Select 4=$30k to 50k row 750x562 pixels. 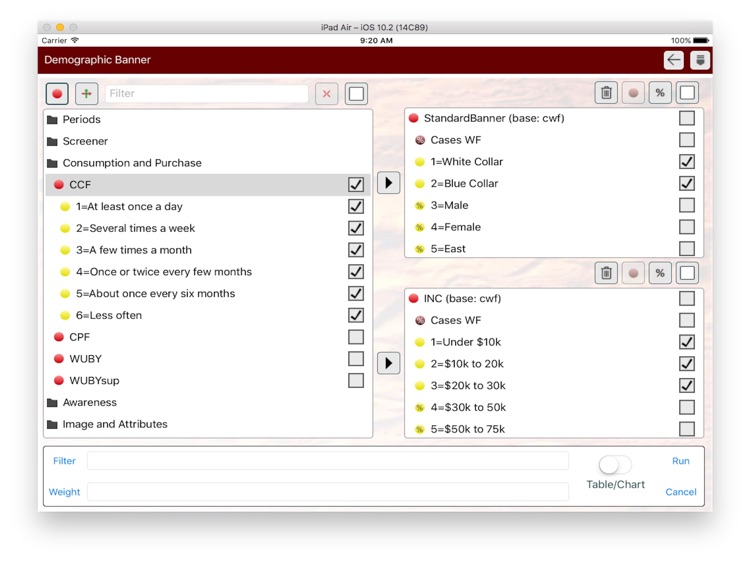554,408
